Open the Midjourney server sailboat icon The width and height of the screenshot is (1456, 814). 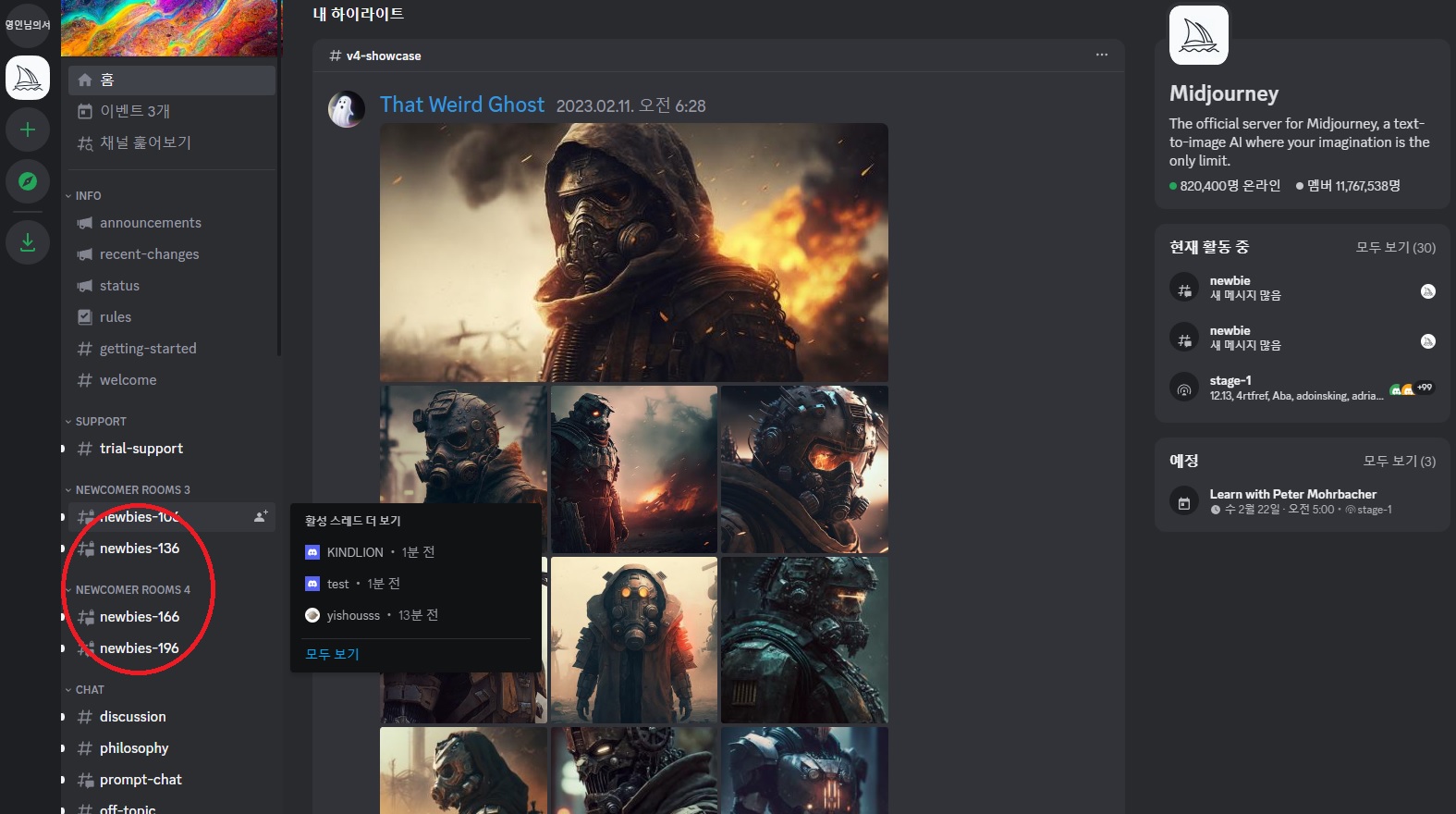[28, 78]
